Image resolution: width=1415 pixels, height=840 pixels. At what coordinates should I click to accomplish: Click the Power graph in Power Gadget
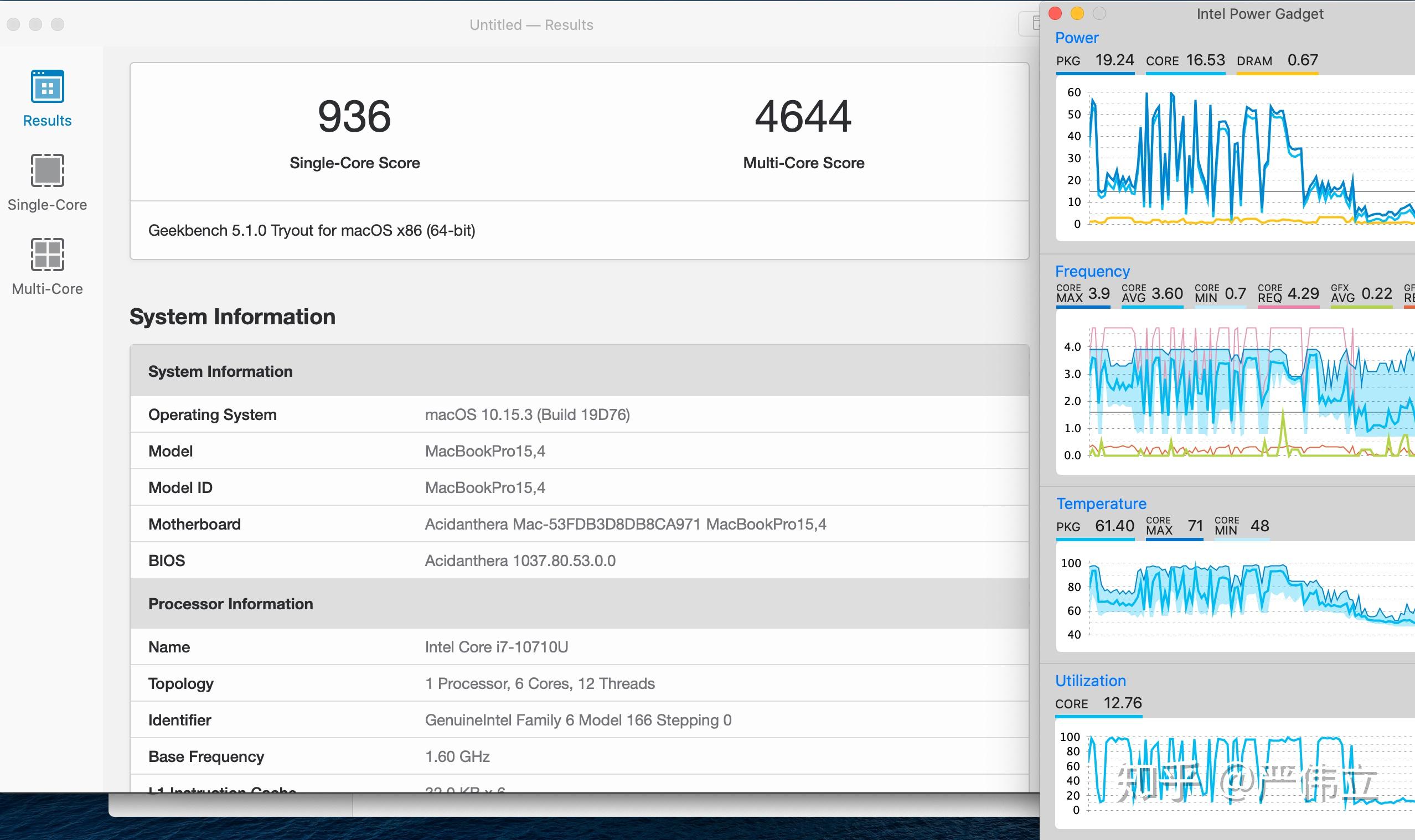(1236, 158)
